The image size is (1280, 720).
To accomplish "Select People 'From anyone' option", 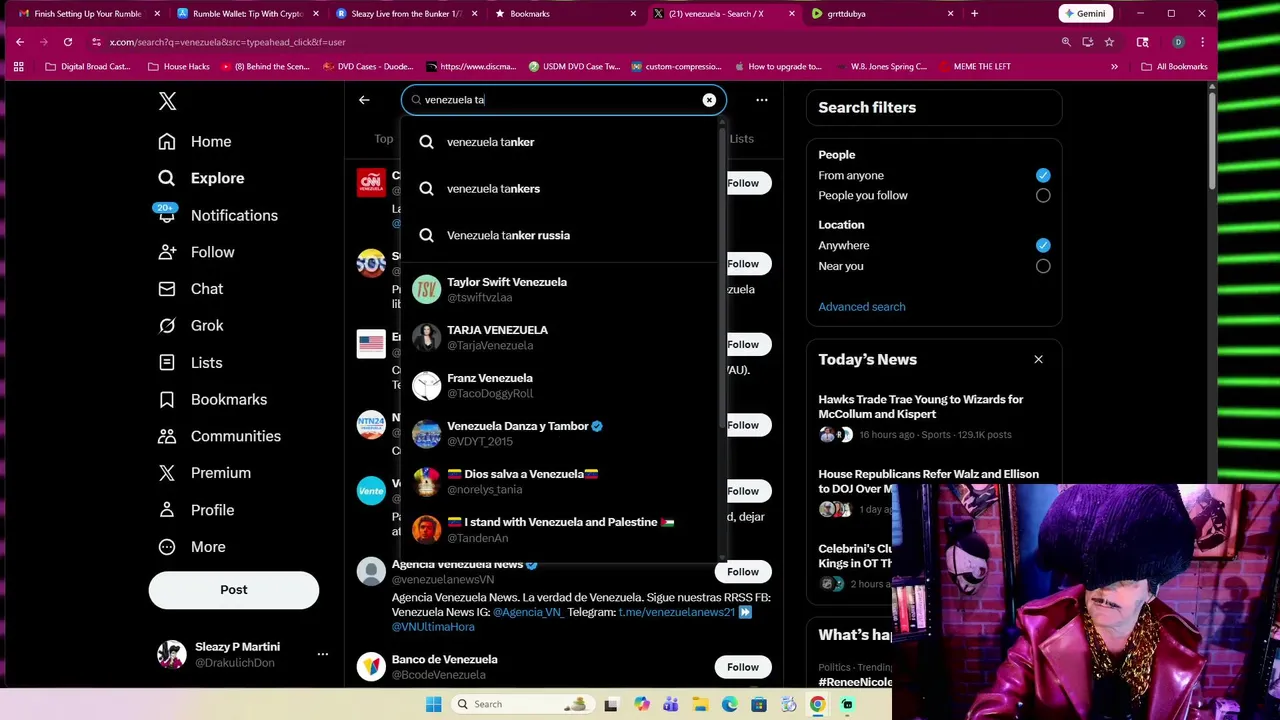I will coord(1043,175).
